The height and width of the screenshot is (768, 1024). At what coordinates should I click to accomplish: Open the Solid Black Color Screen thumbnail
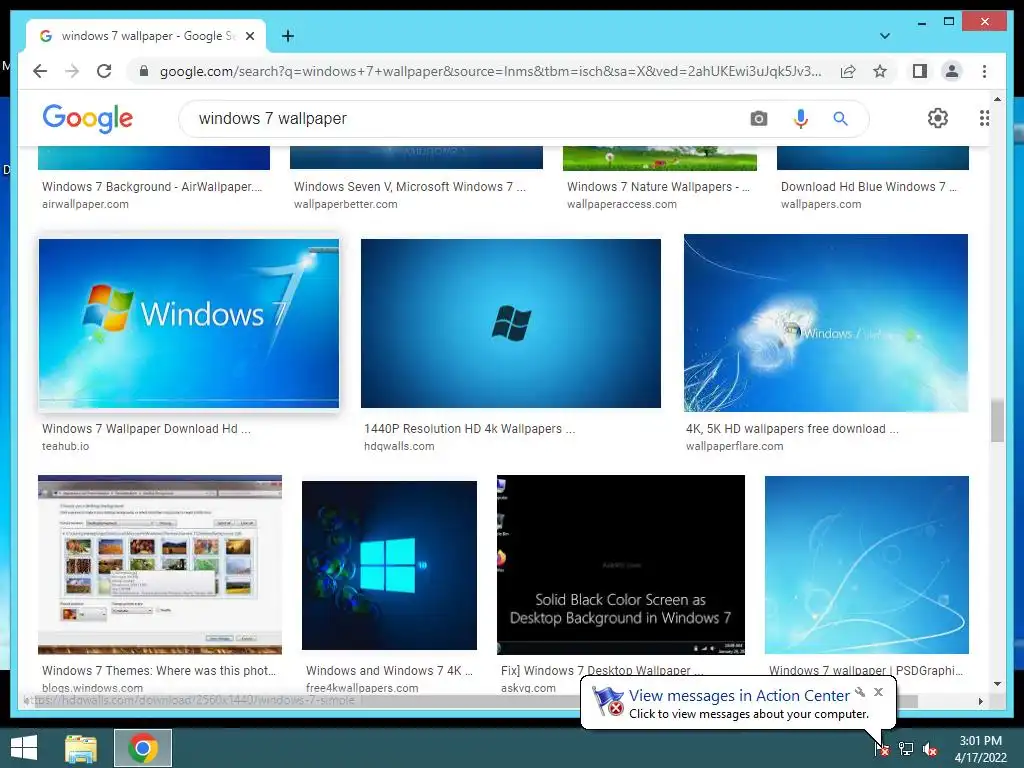[620, 565]
